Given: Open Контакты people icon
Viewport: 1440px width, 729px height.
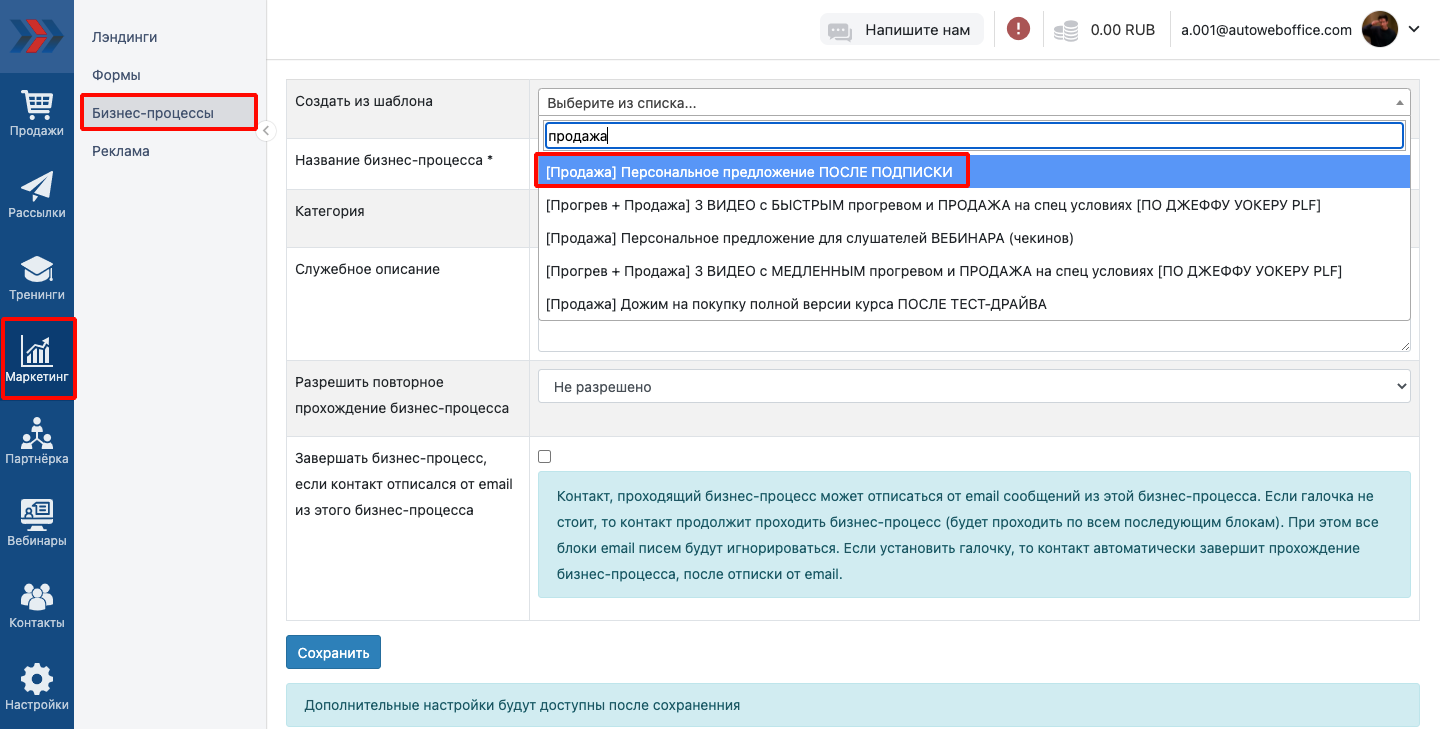Looking at the screenshot, I should (37, 605).
